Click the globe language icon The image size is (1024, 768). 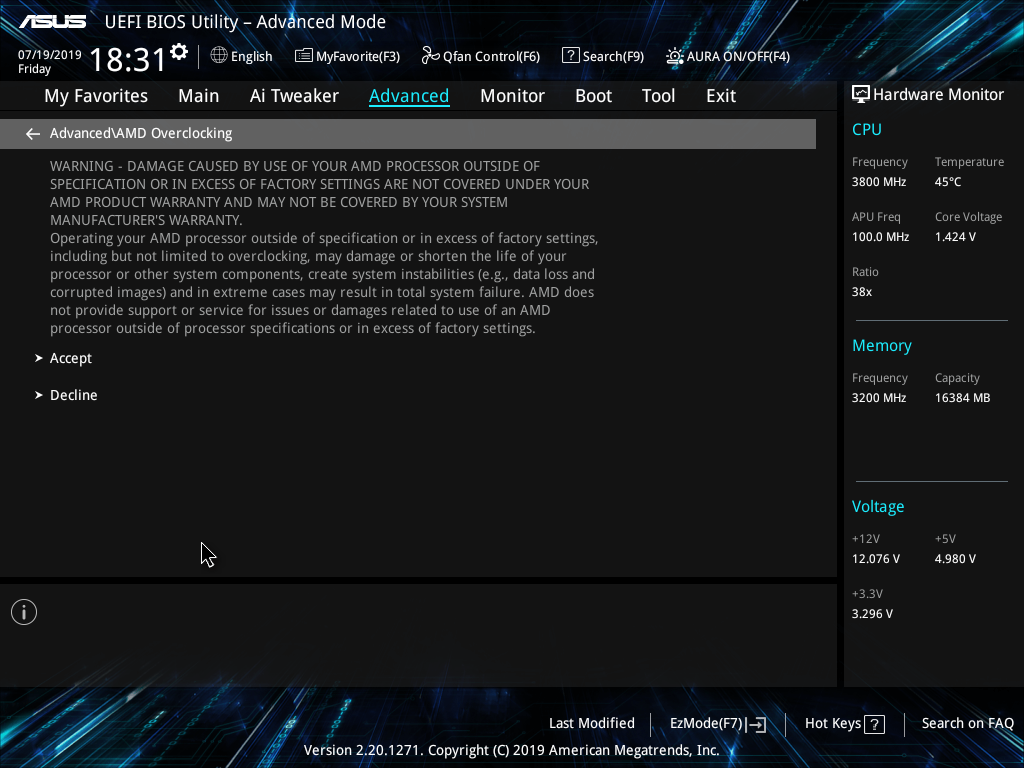pyautogui.click(x=219, y=56)
